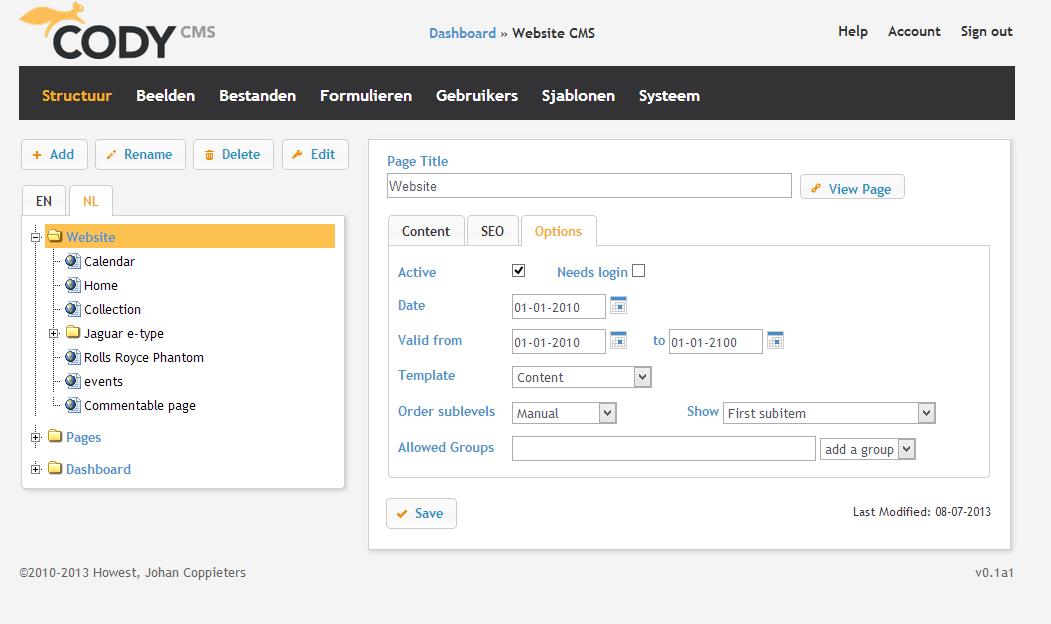Viewport: 1051px width, 624px height.
Task: Click the Delete button
Action: (x=233, y=154)
